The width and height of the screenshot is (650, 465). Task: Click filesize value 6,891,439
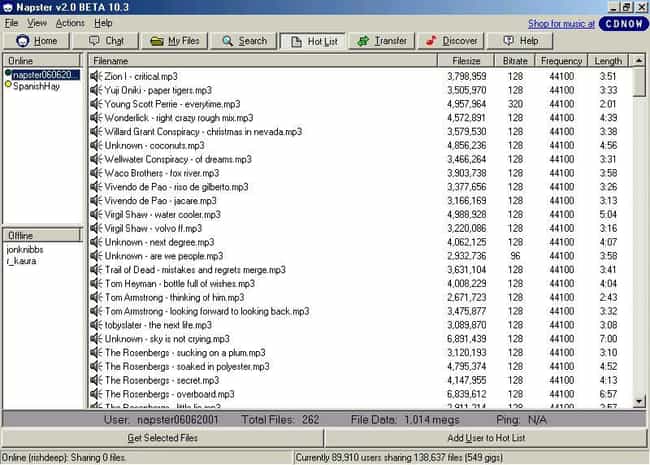coord(466,339)
